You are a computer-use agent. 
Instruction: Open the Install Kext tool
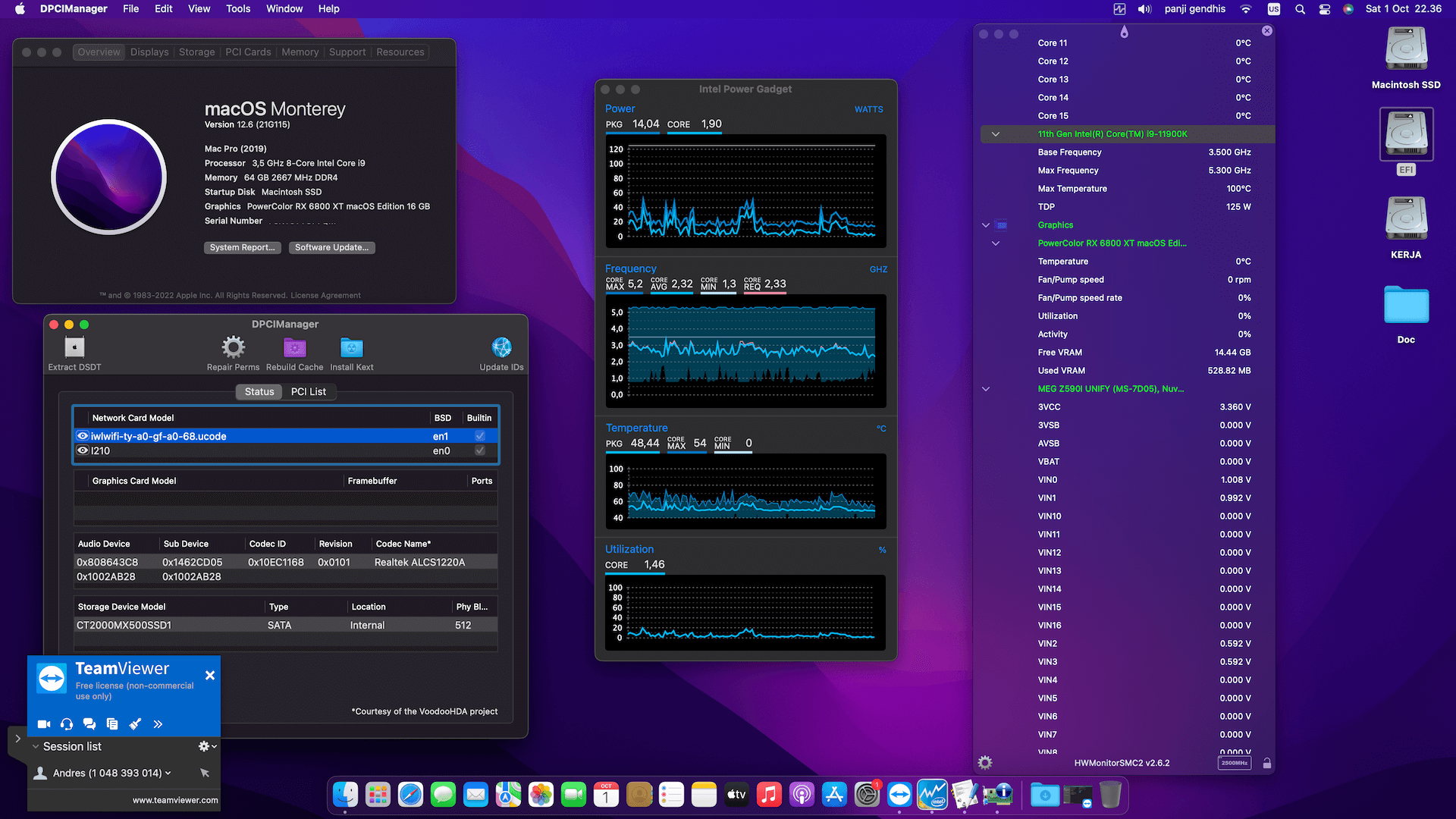[x=351, y=349]
